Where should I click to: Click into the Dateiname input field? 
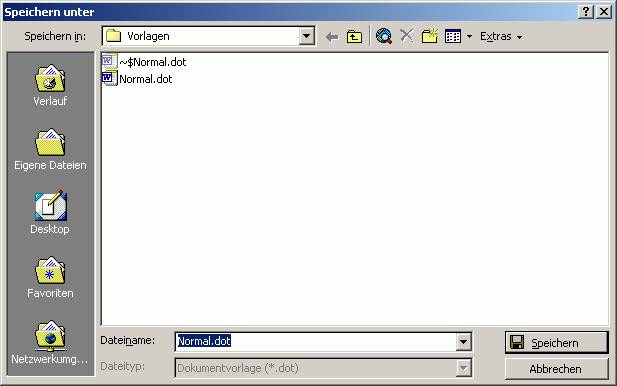[x=316, y=341]
